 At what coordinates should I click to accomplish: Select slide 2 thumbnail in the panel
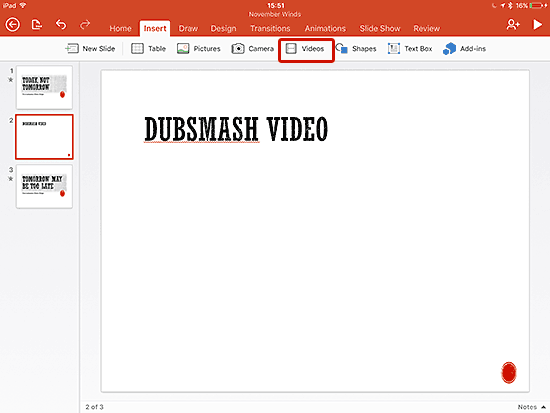click(44, 137)
